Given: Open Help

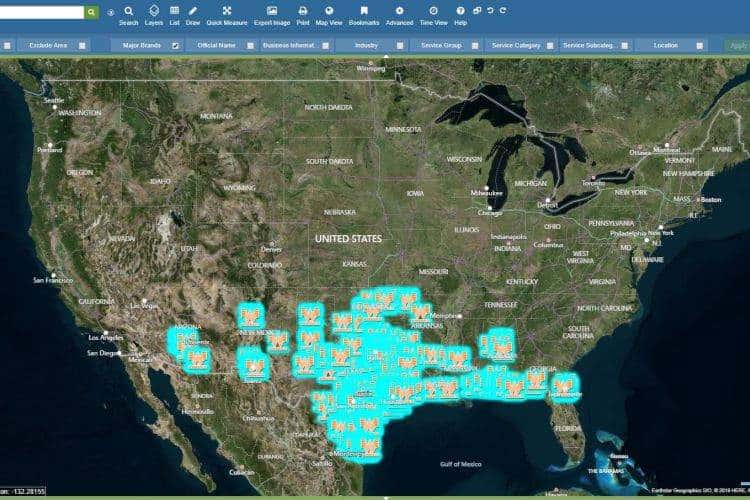Looking at the screenshot, I should [460, 16].
